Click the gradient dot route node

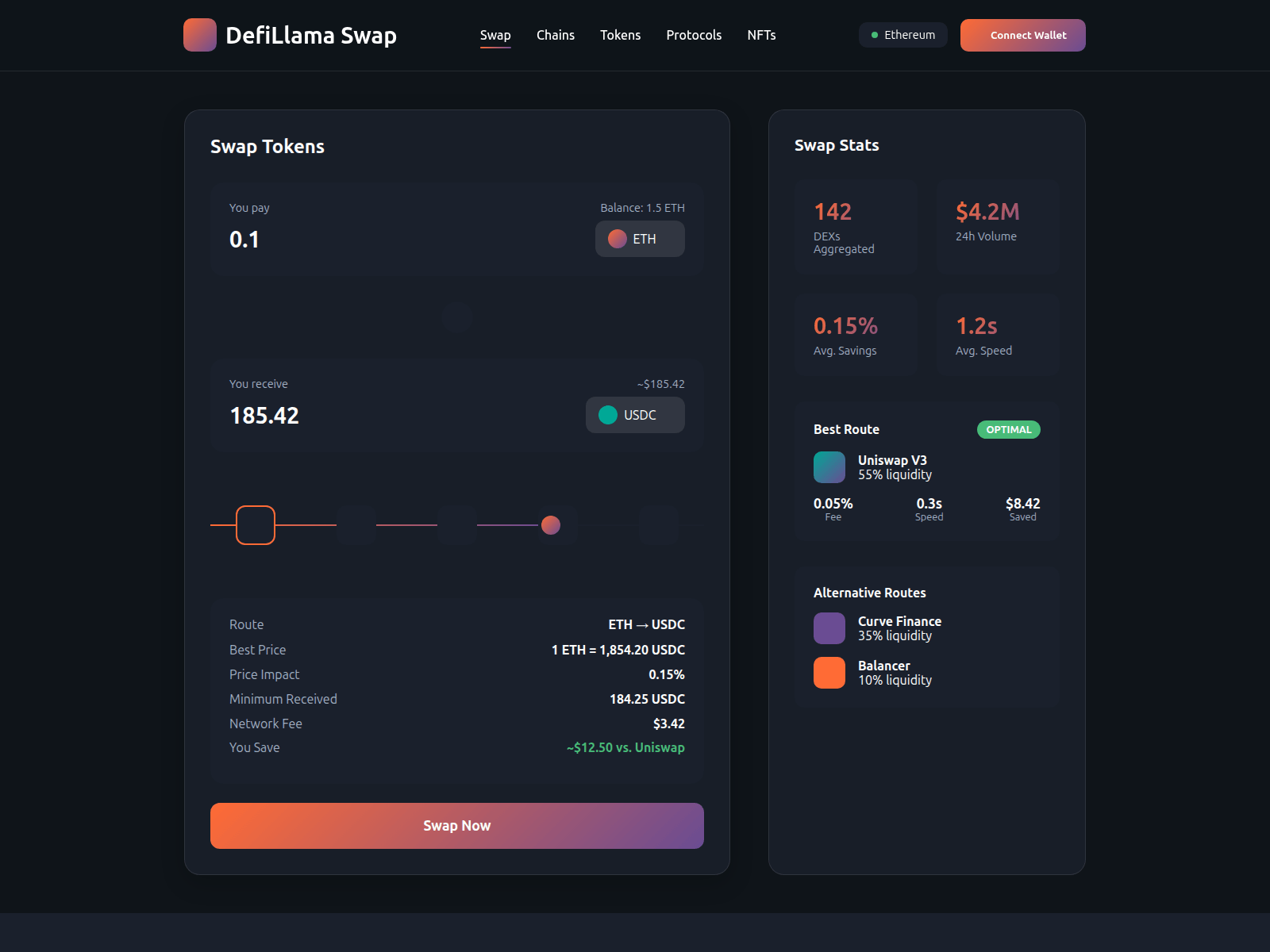click(x=551, y=525)
